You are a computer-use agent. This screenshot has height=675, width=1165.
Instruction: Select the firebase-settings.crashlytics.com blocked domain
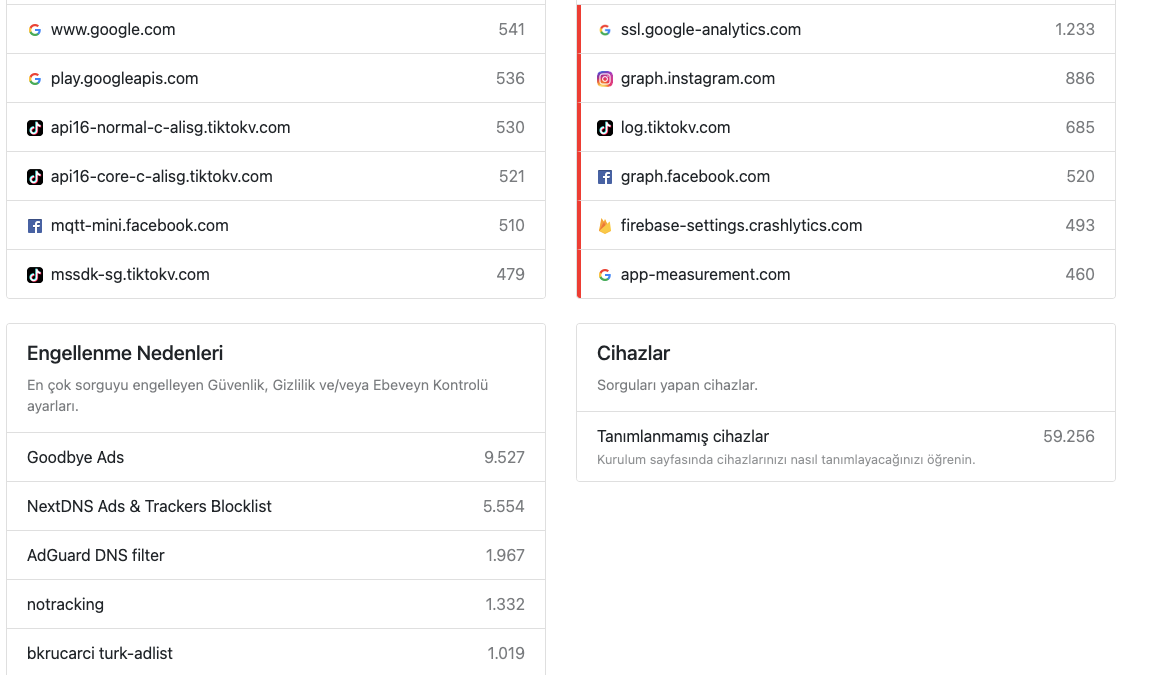(741, 226)
